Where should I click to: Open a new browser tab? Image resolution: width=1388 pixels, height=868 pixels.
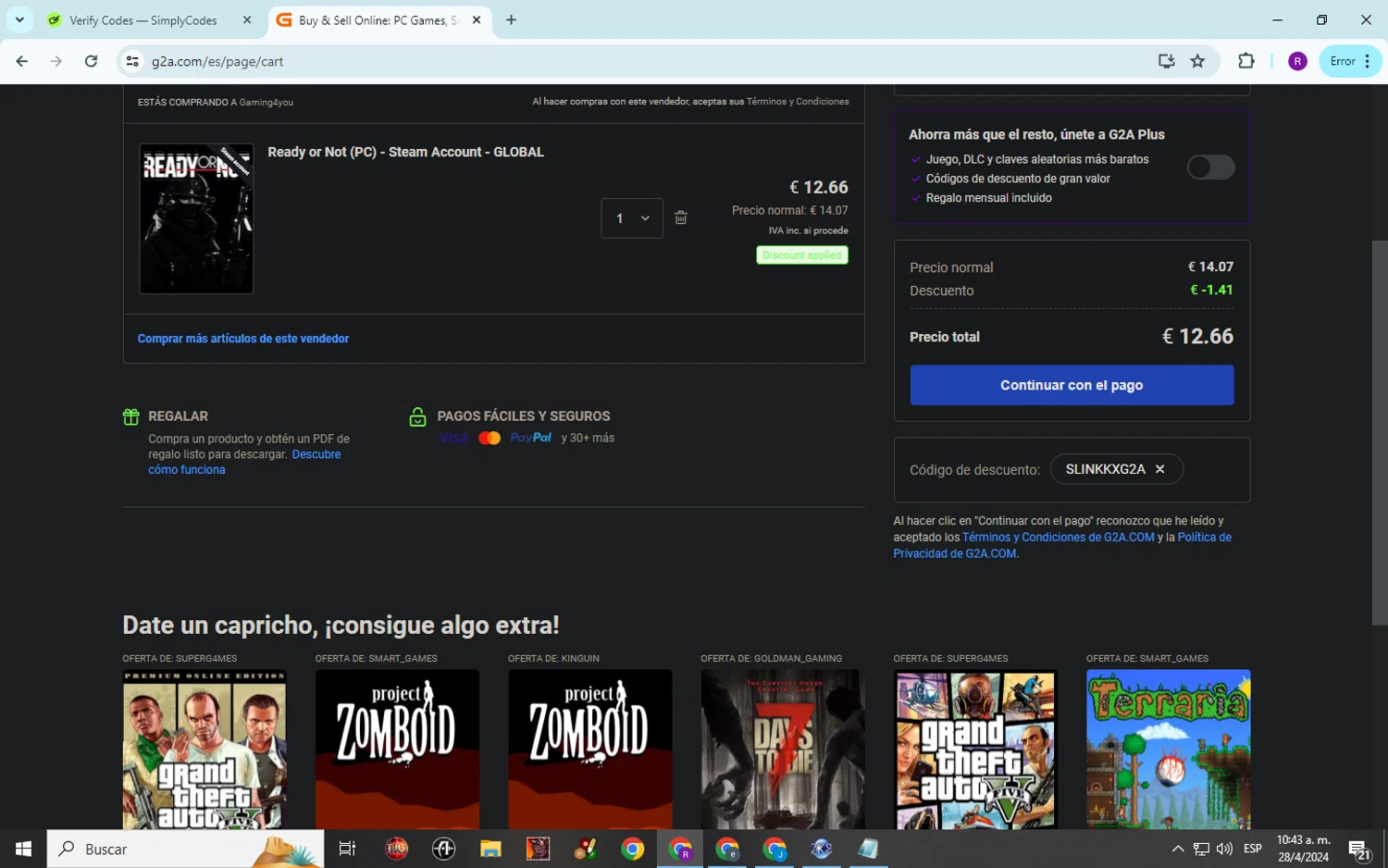click(511, 20)
